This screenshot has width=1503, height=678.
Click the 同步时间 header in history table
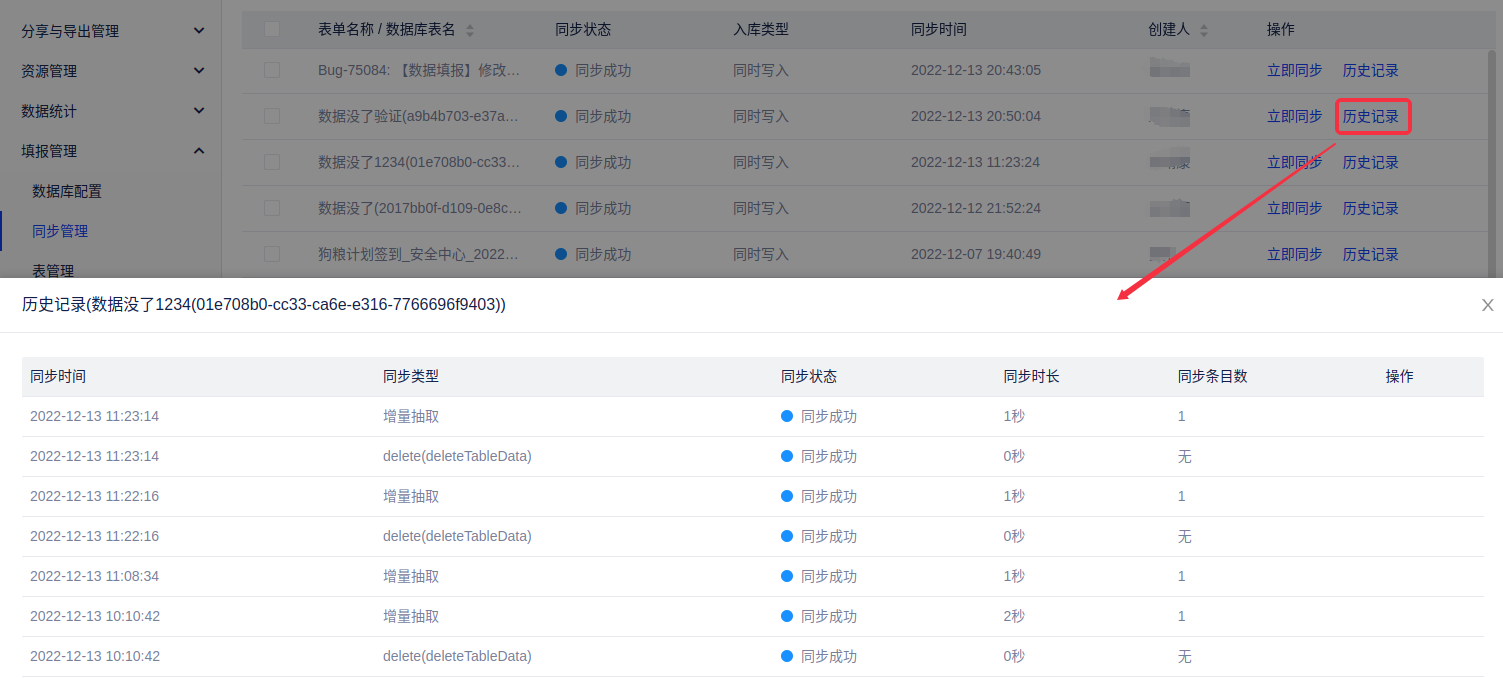tap(58, 376)
